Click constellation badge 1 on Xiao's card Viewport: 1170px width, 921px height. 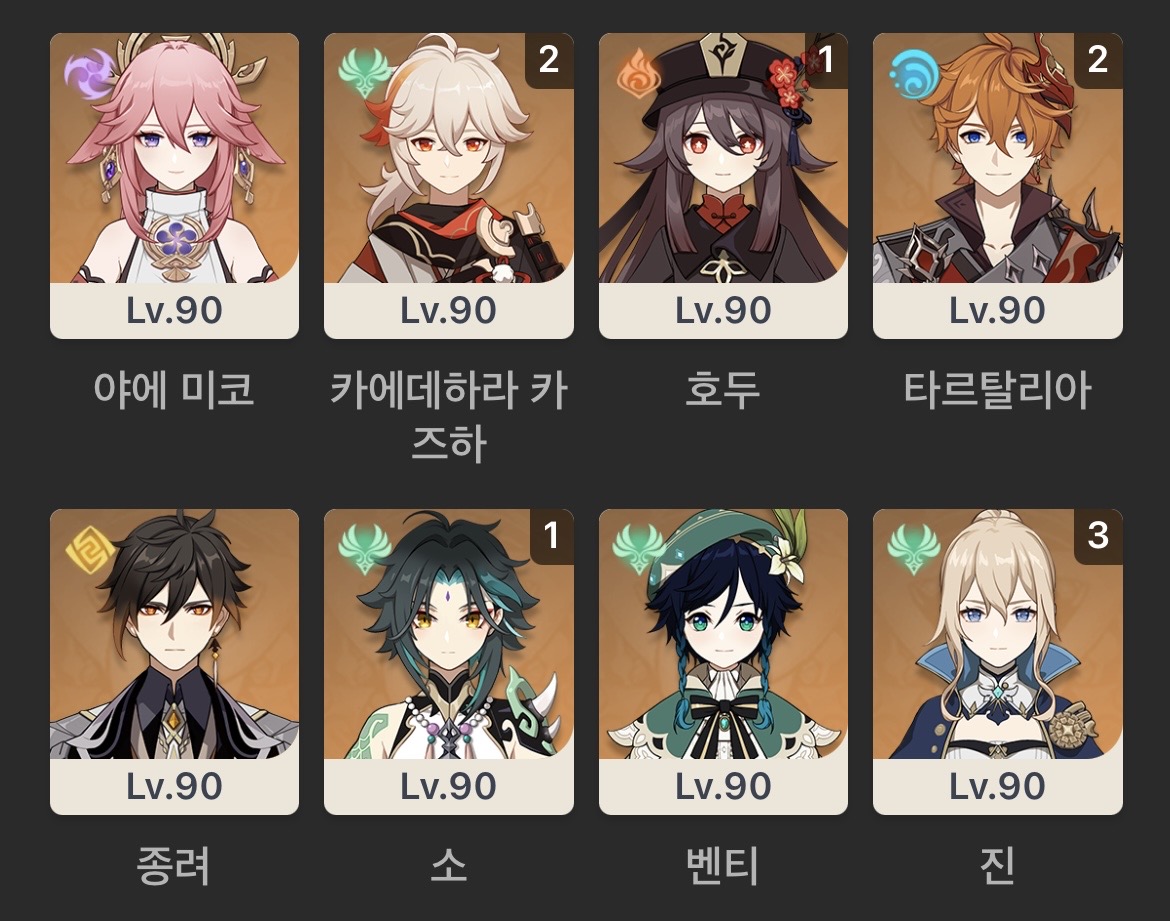[x=551, y=536]
